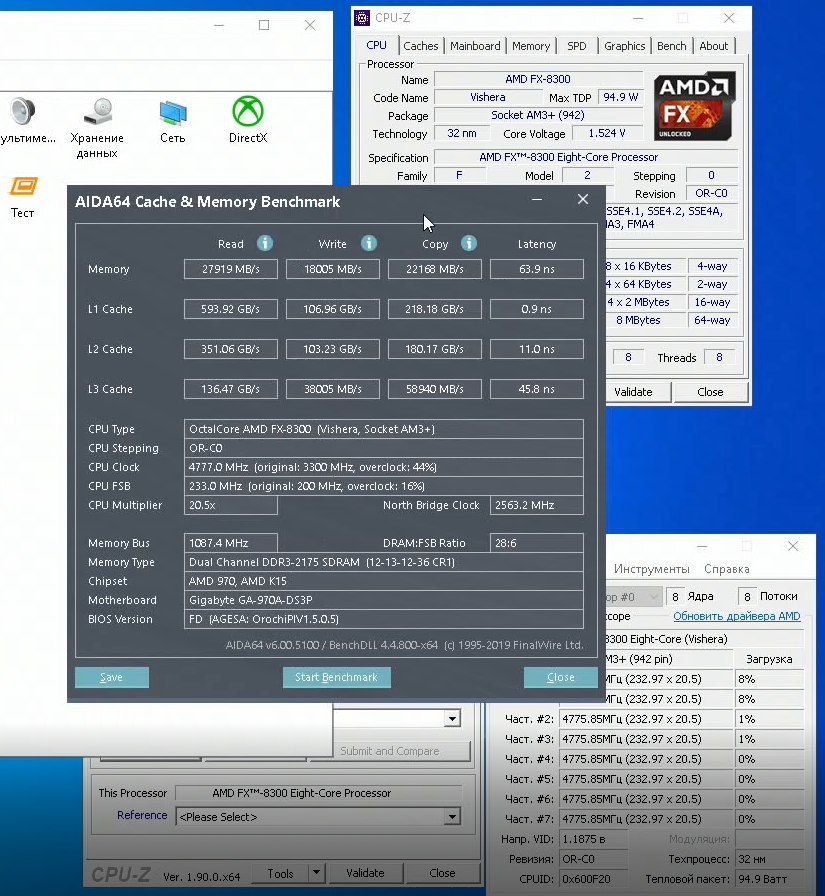Image resolution: width=825 pixels, height=896 pixels.
Task: Click the Memory Bus 1087.4 MHz field
Action: 231,543
